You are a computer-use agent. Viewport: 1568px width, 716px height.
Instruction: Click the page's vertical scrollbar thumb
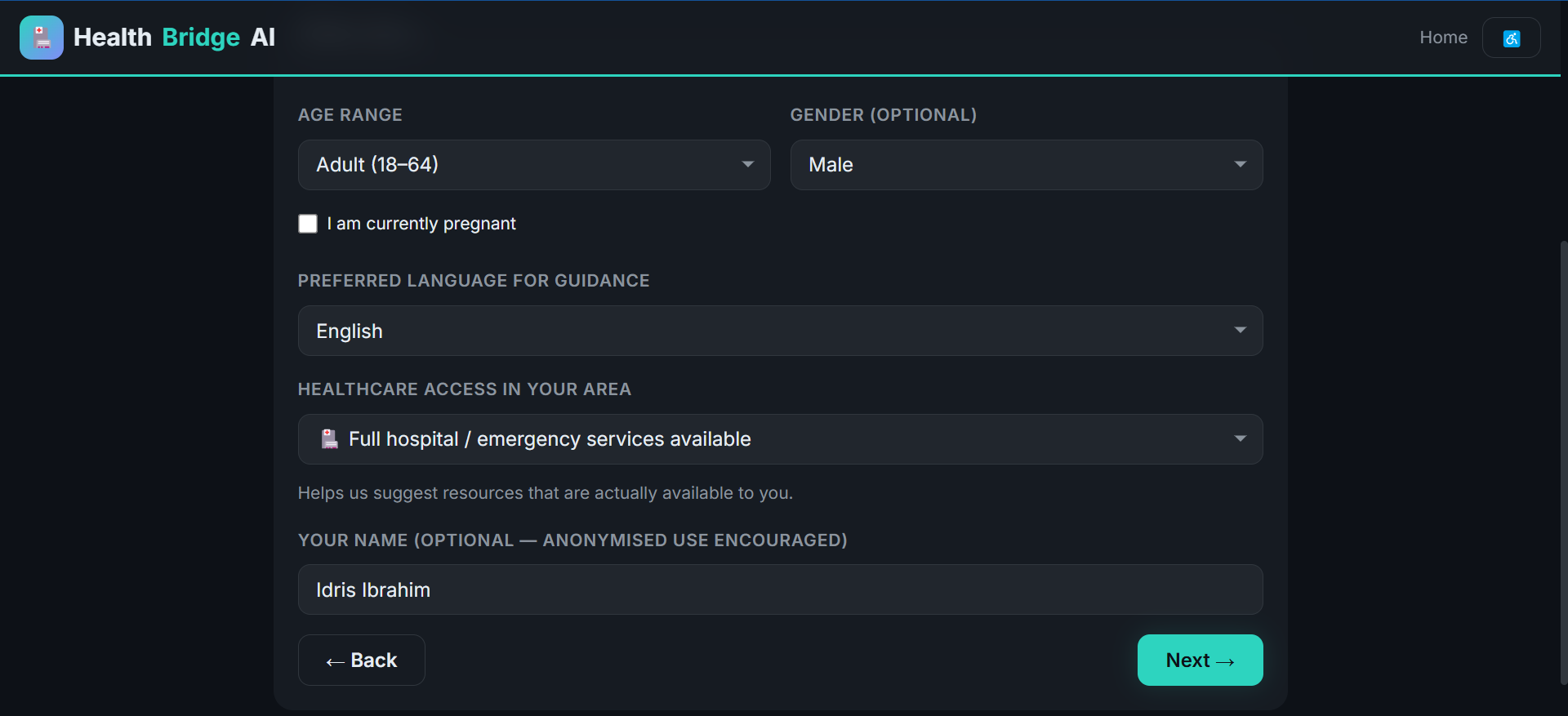tap(1563, 463)
